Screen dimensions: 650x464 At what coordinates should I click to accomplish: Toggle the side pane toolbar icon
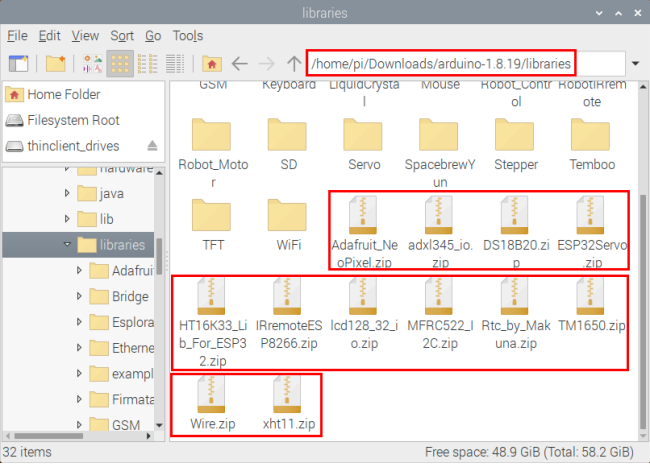coord(19,64)
